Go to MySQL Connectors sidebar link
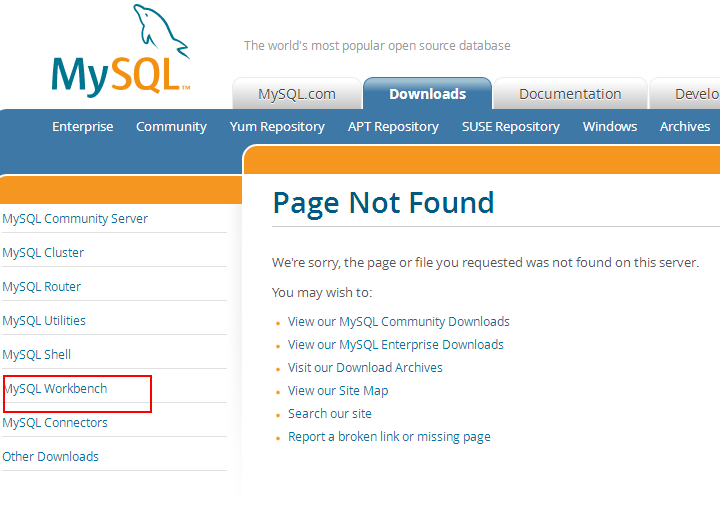This screenshot has width=720, height=511. coord(55,422)
